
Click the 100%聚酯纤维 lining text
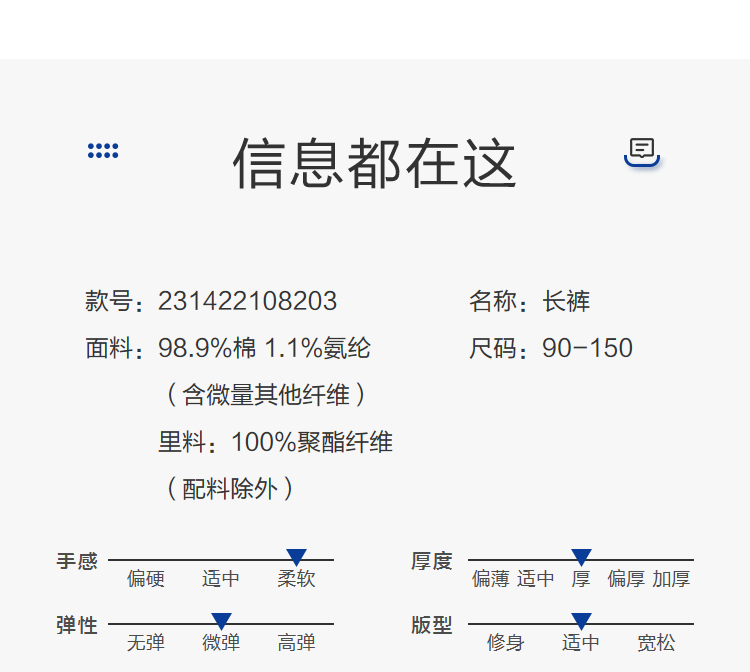pos(312,442)
